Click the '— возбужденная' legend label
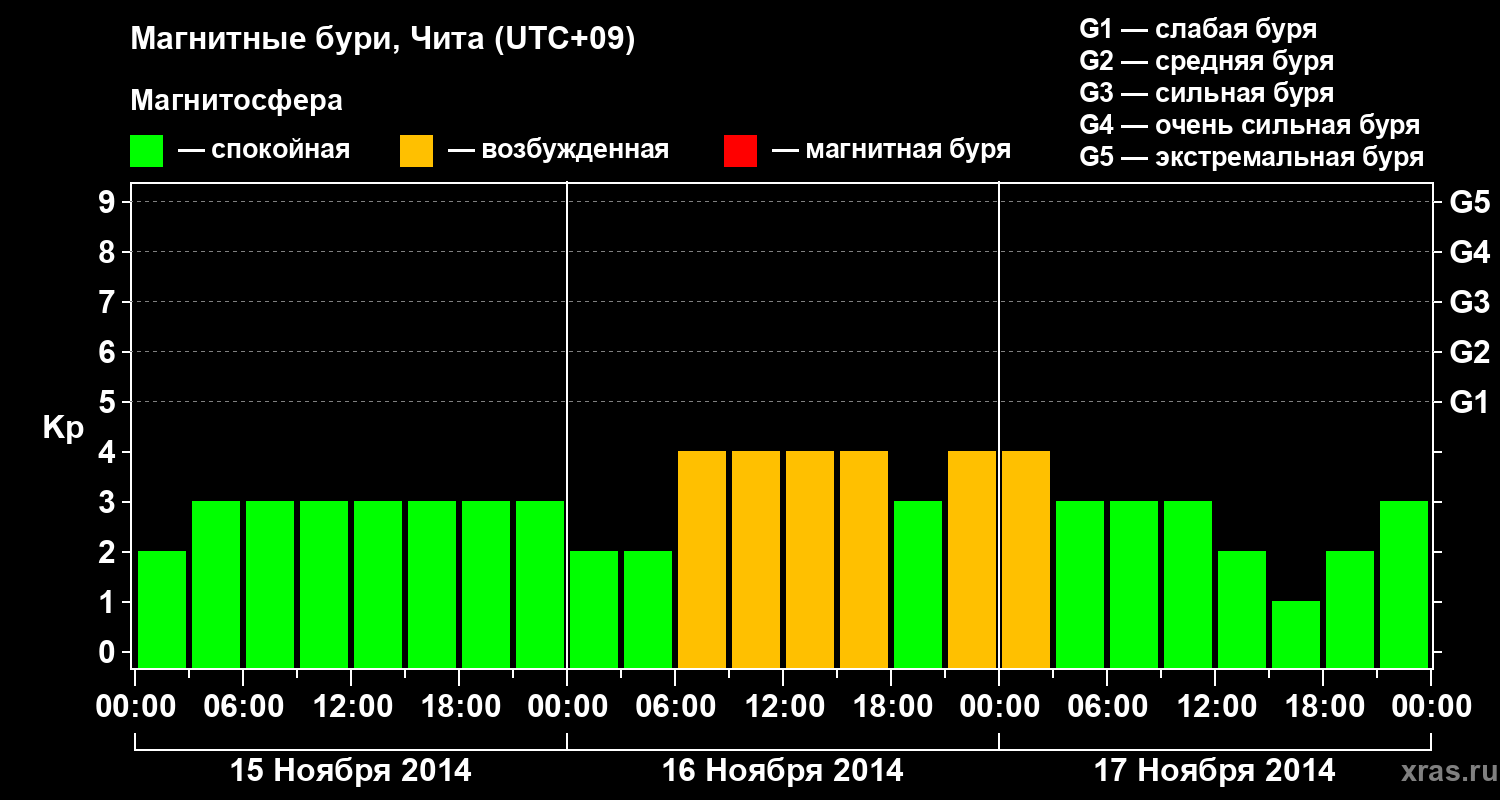The height and width of the screenshot is (800, 1500). (x=558, y=150)
